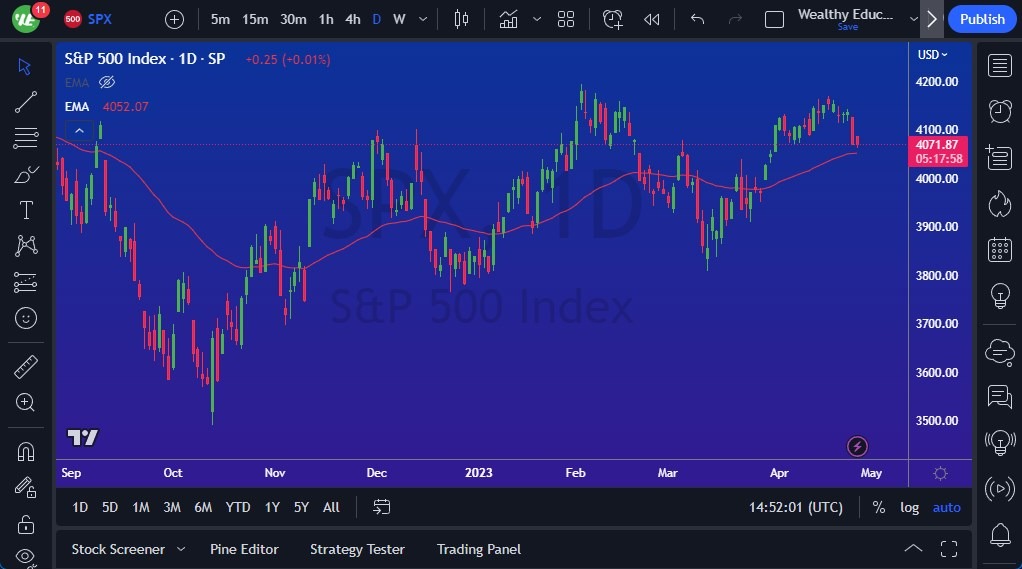Open the USD currency dropdown

(933, 55)
